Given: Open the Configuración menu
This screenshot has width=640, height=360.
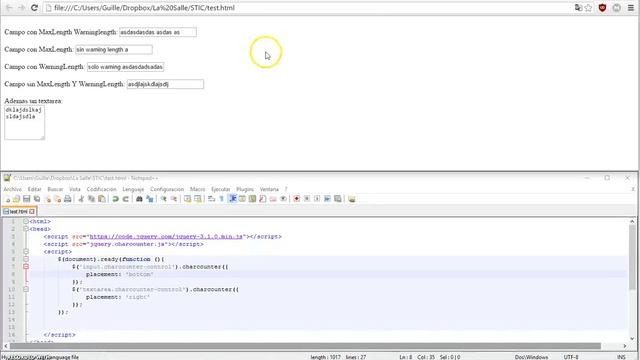Looking at the screenshot, I should 167,189.
